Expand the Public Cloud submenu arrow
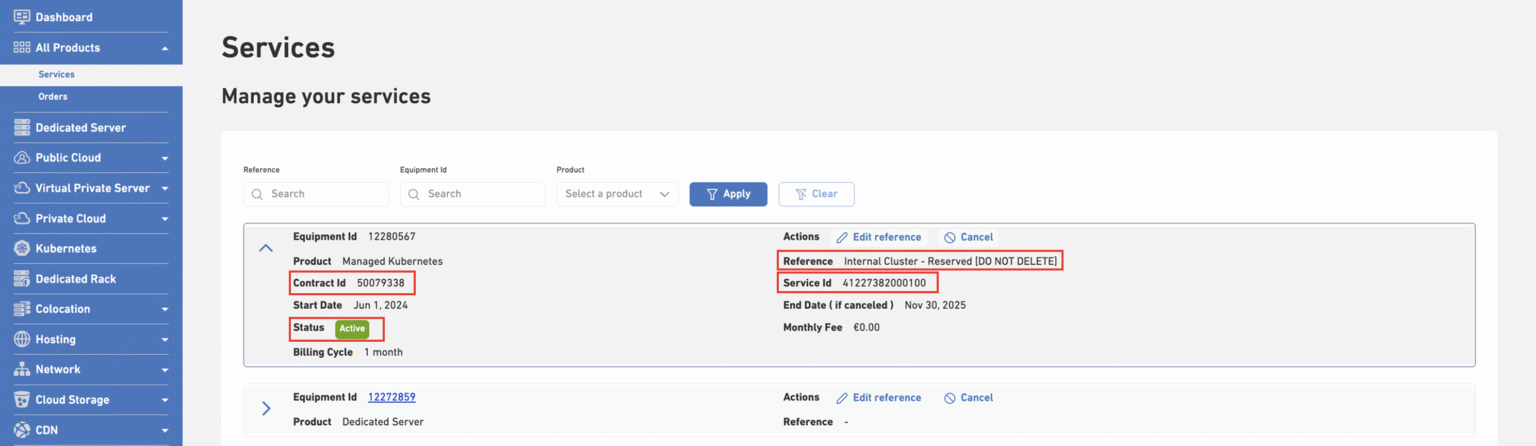Screen dimensions: 1536x446 (x=165, y=158)
